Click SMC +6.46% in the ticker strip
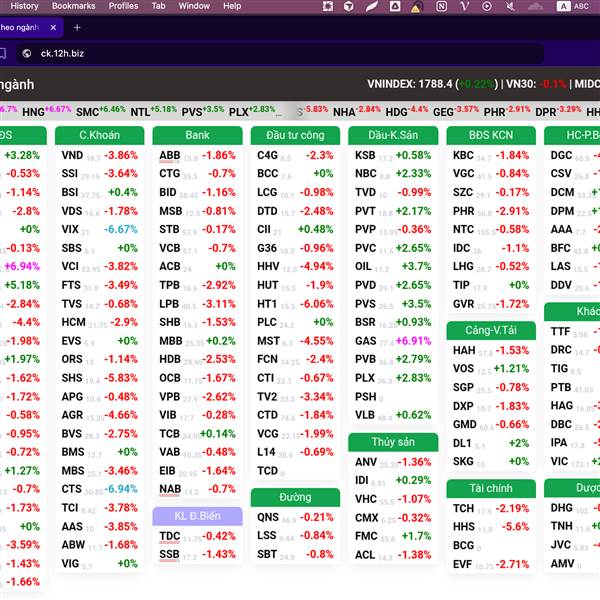 [x=101, y=111]
